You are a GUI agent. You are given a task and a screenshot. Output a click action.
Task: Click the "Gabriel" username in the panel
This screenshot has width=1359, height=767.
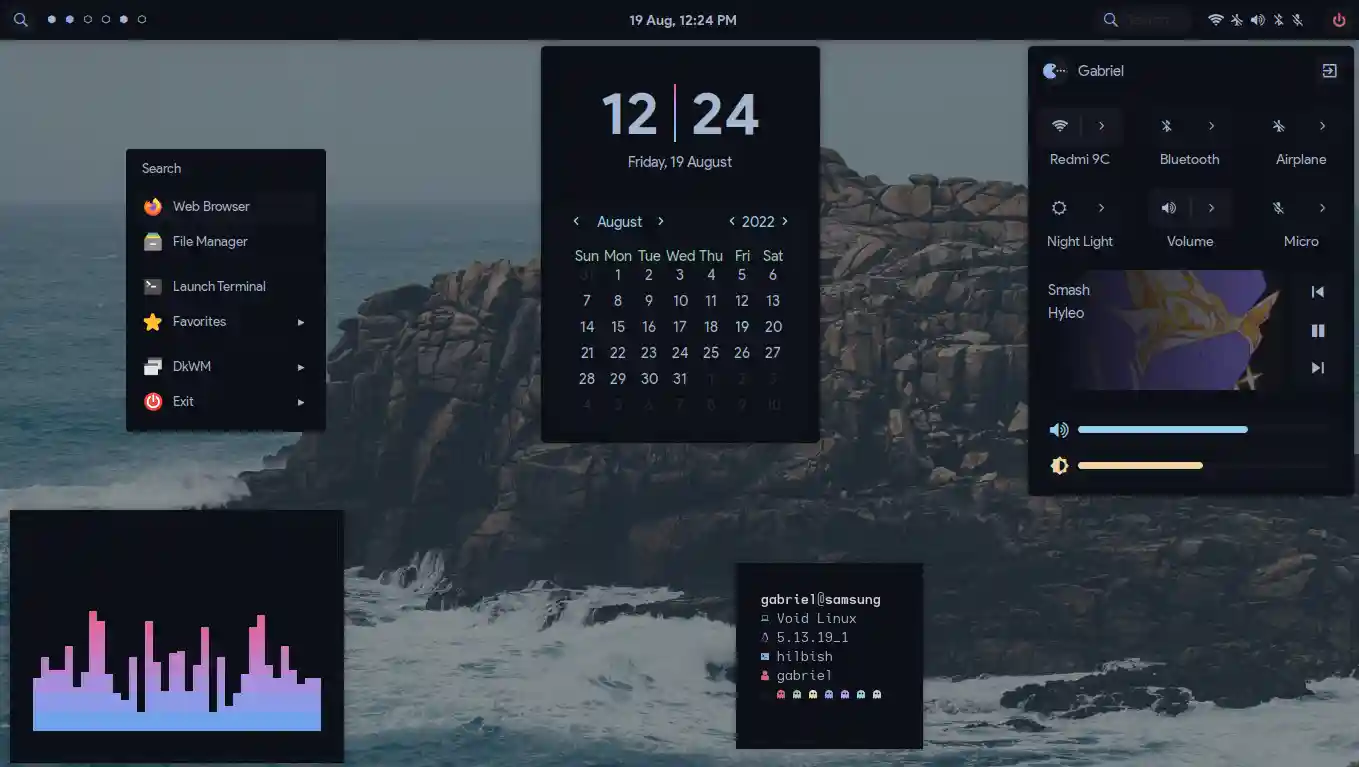[1101, 71]
